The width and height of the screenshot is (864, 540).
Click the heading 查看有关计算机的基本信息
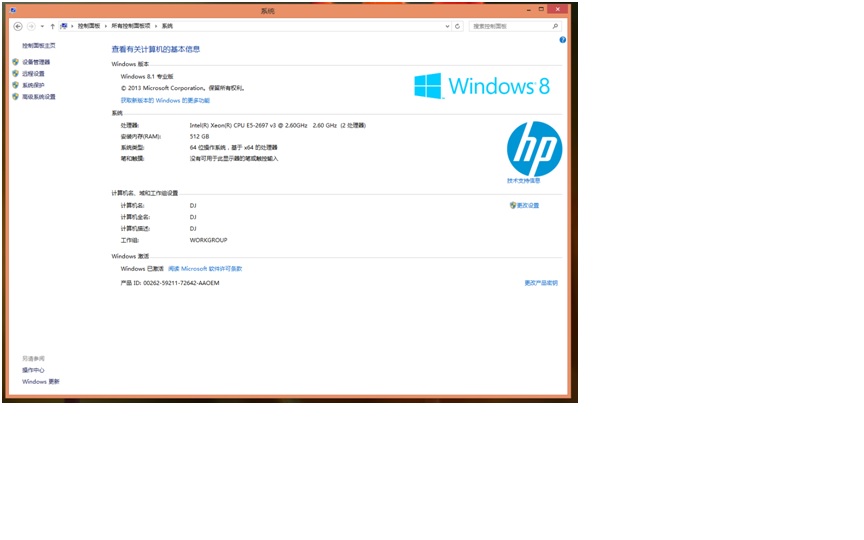point(155,49)
